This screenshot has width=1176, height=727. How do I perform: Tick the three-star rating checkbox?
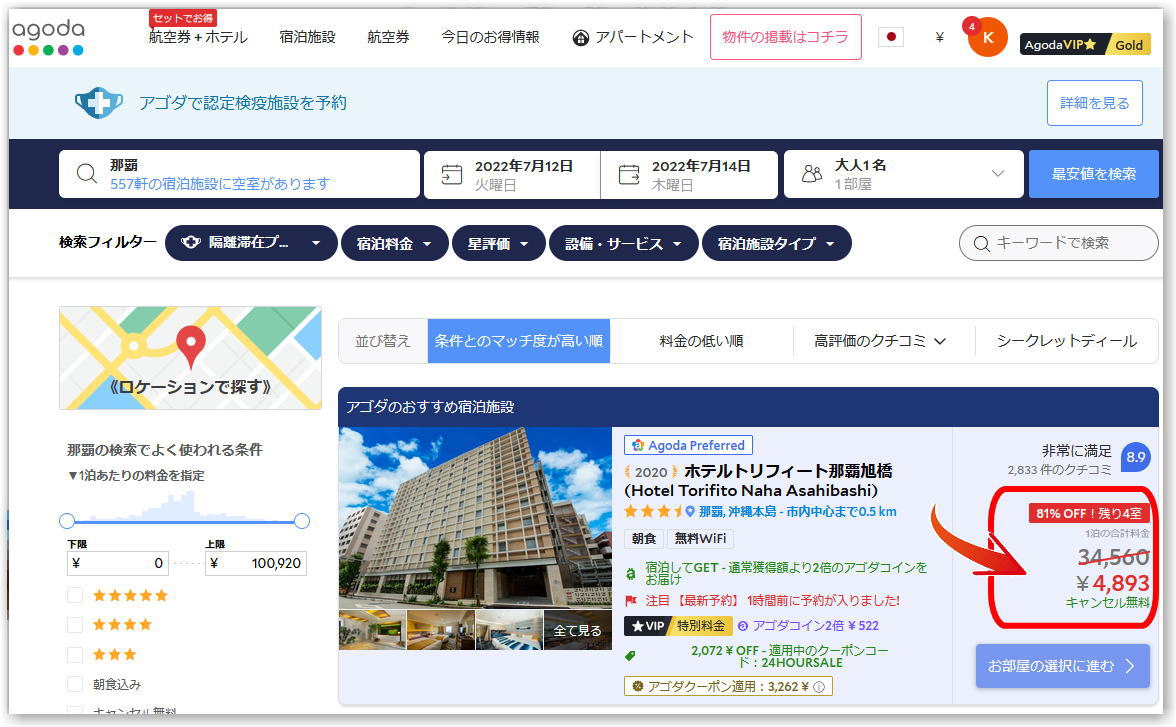[75, 654]
